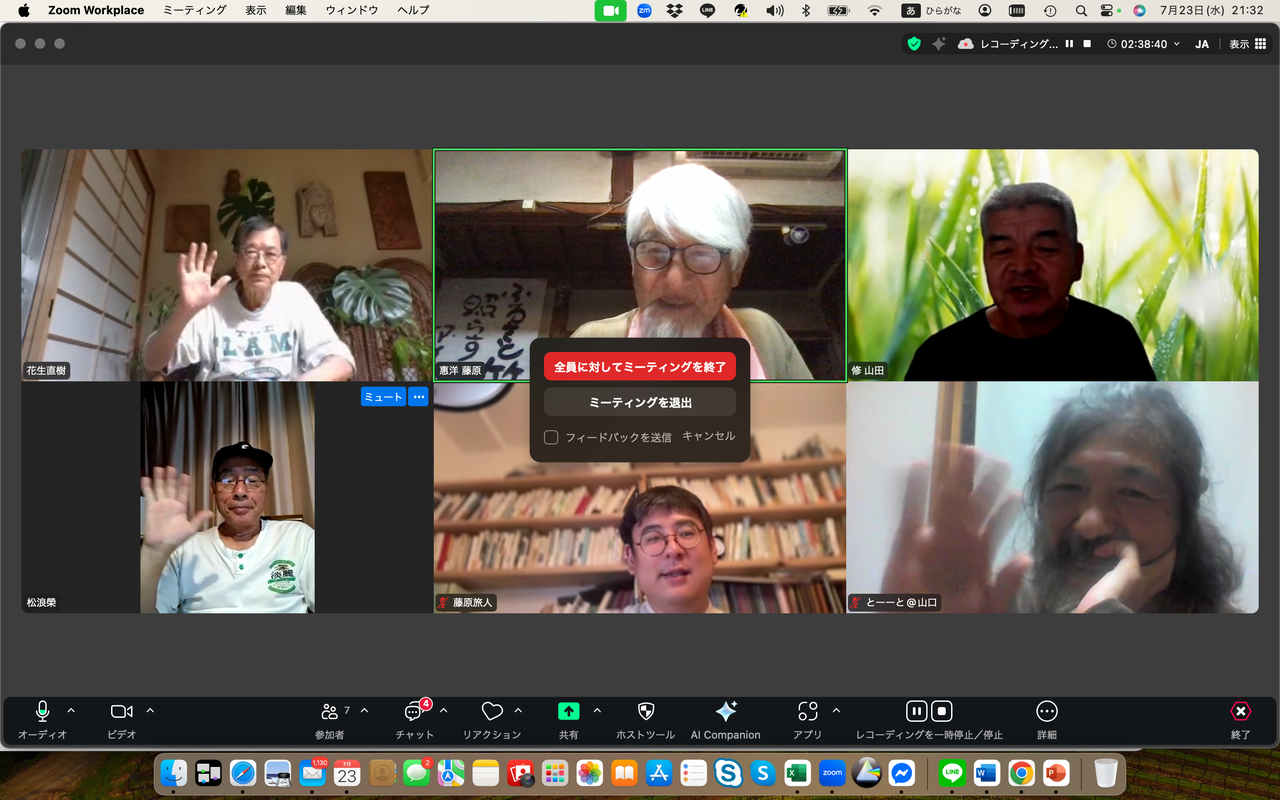The height and width of the screenshot is (800, 1280).
Task: Open Finder in the Dock
Action: click(174, 773)
